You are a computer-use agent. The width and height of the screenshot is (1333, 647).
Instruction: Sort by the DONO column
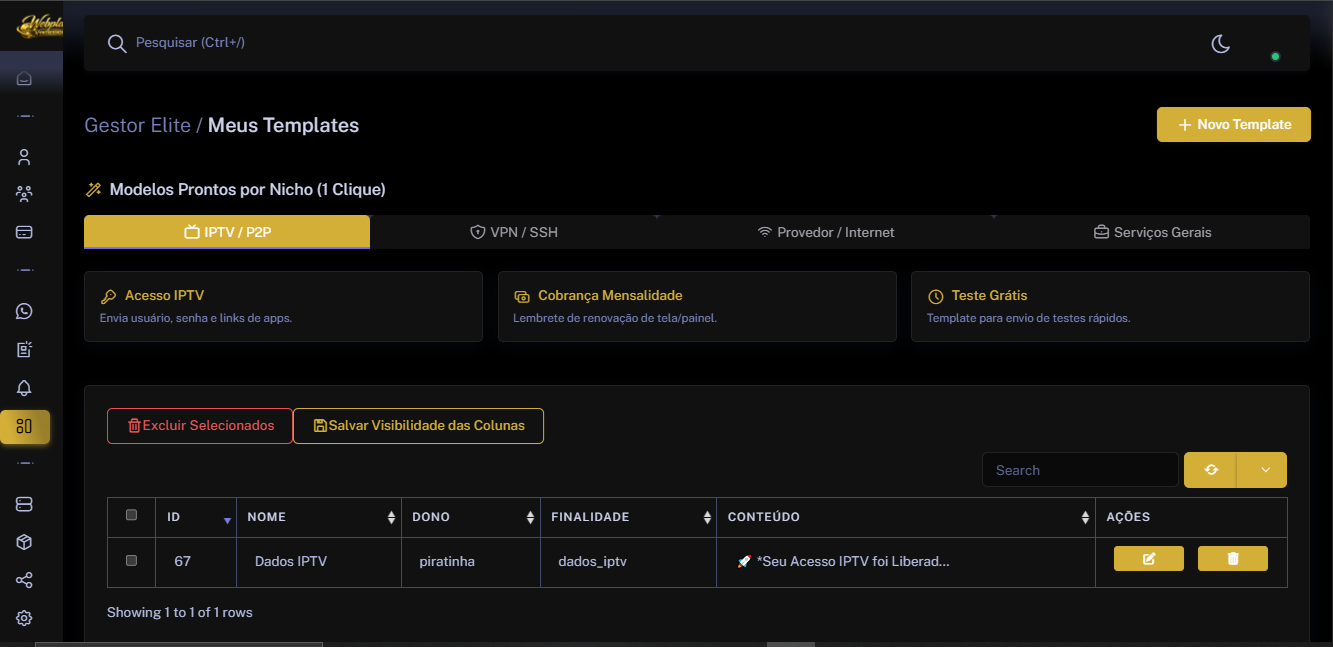click(471, 517)
